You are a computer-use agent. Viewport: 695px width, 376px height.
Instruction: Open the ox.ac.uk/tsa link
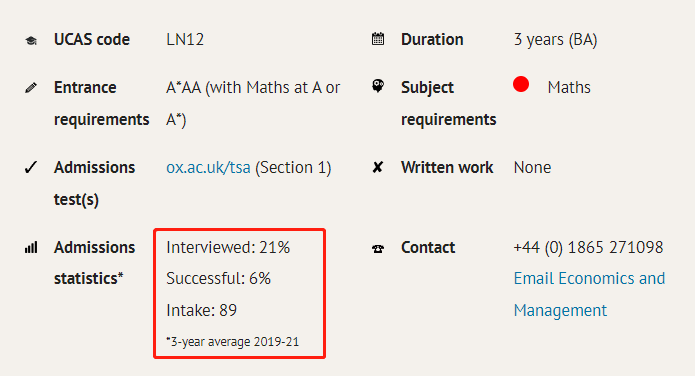208,168
